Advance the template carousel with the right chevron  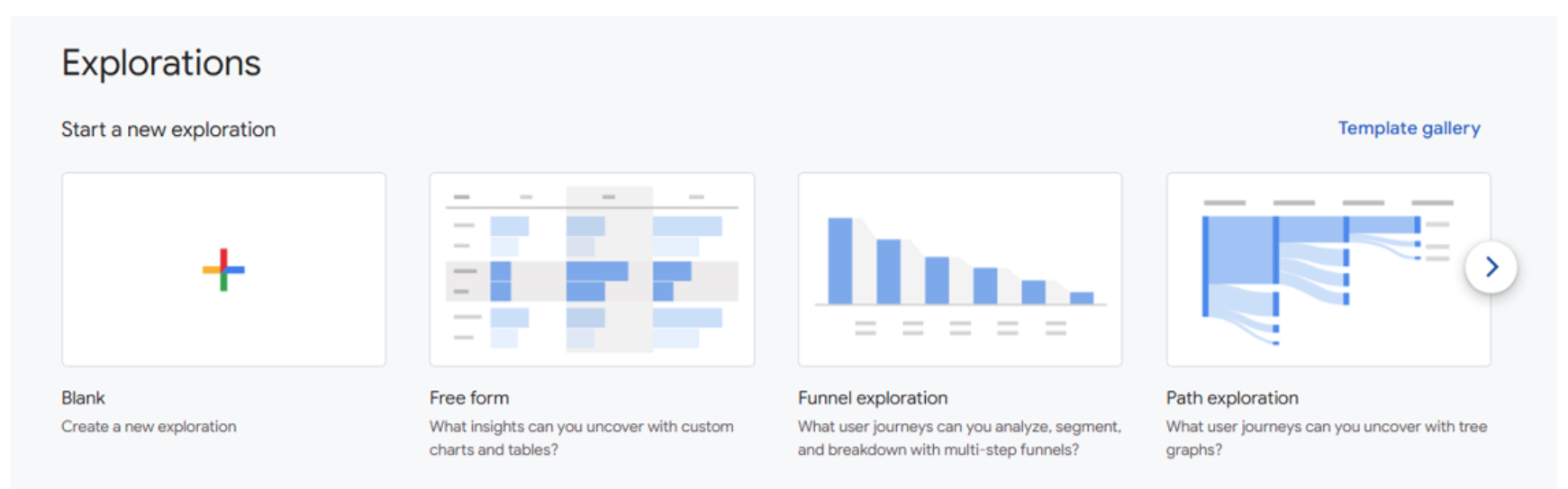[1491, 267]
